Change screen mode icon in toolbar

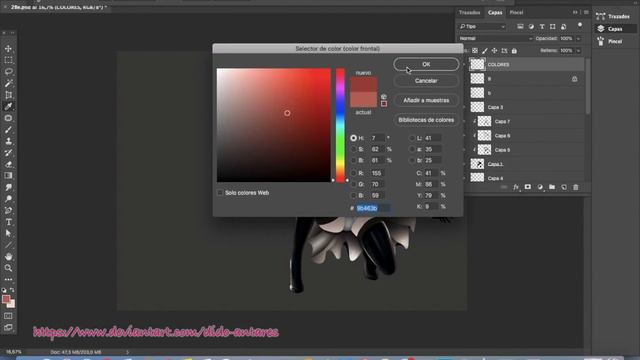(8, 327)
